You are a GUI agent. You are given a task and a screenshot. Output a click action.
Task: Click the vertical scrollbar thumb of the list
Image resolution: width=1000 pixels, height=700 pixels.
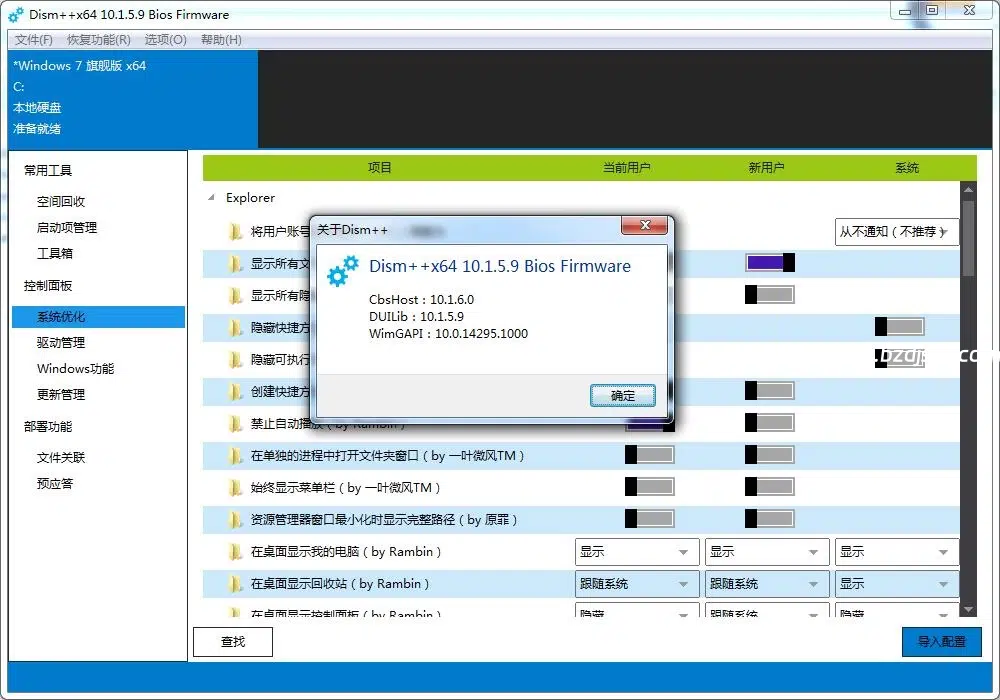pos(968,239)
